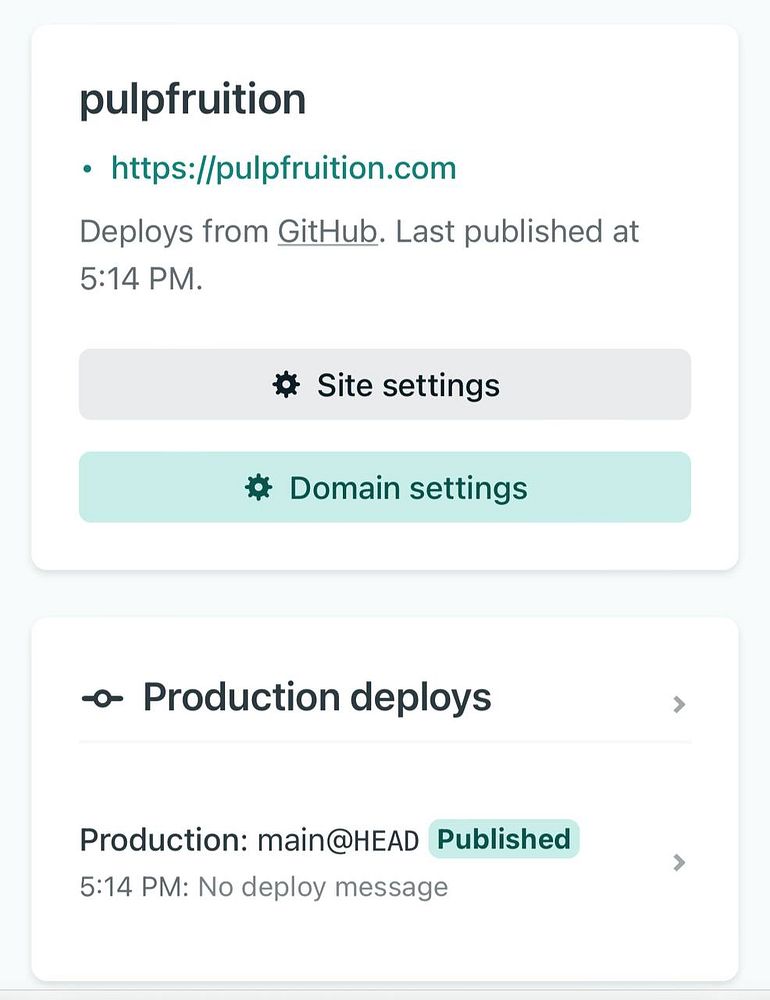Open the Domain settings button
Image resolution: width=770 pixels, height=1000 pixels.
point(385,487)
